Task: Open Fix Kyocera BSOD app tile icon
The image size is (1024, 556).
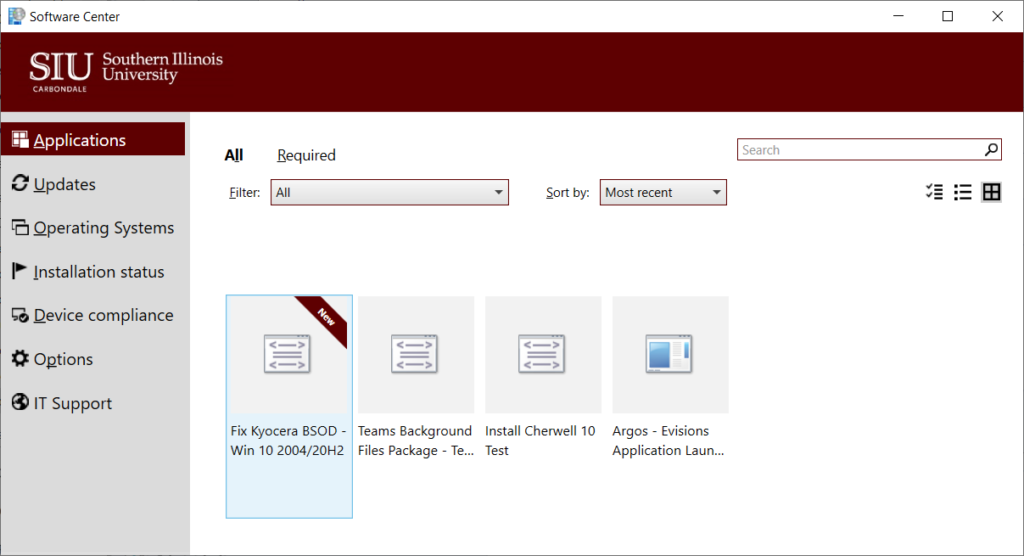Action: [x=287, y=354]
